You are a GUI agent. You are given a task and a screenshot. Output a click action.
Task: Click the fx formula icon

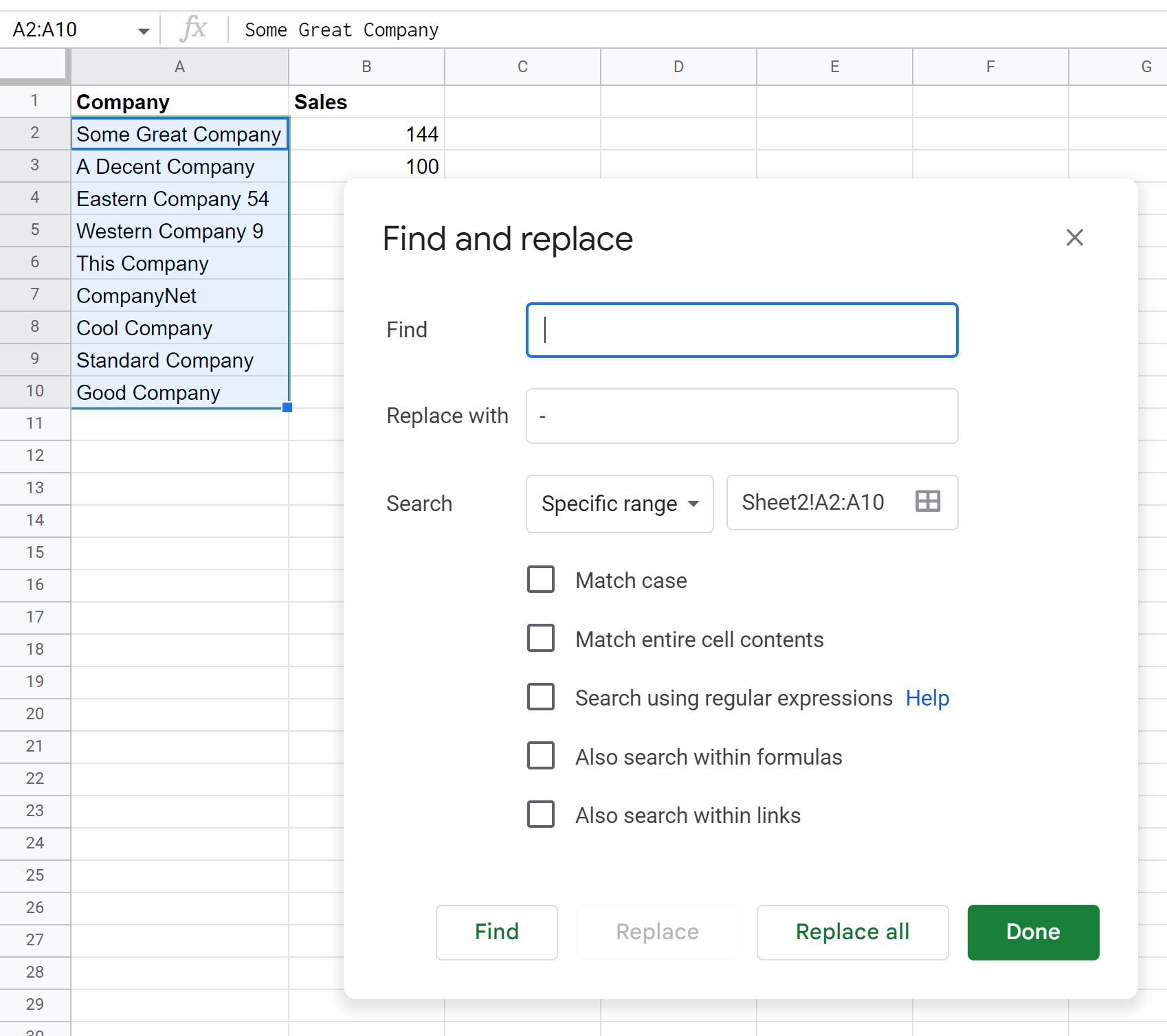[194, 30]
